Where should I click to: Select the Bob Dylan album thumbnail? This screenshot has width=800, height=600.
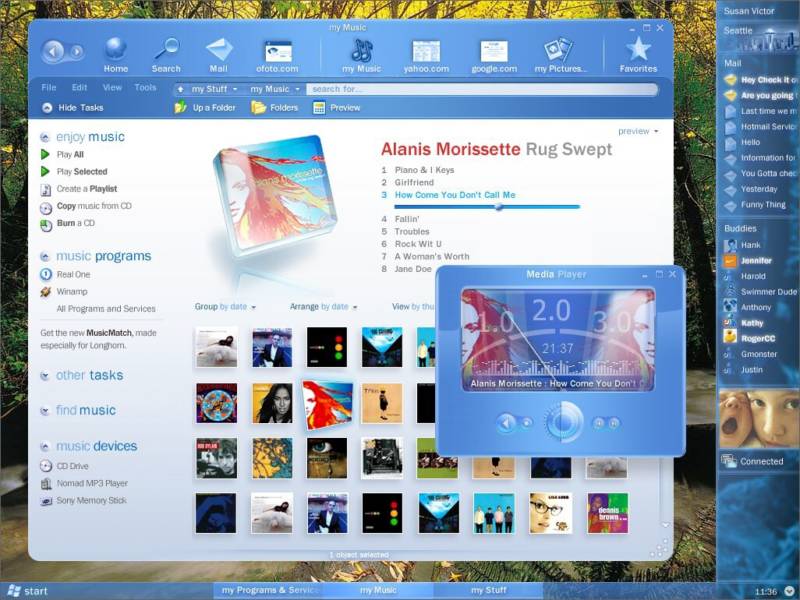point(216,458)
